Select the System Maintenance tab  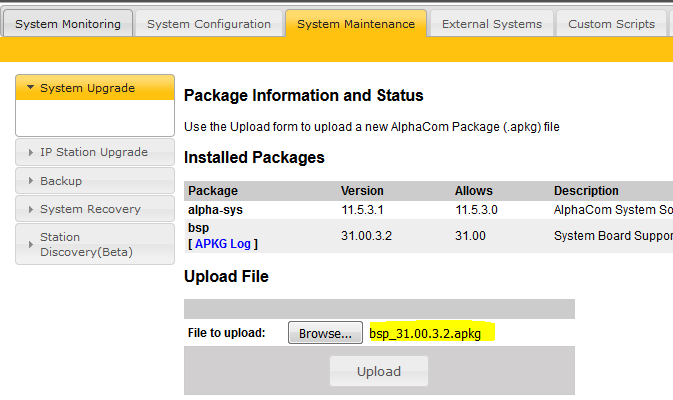point(355,24)
